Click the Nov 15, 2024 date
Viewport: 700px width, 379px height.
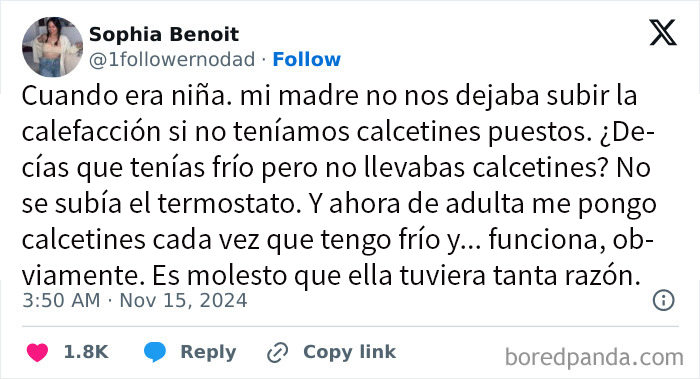(x=183, y=300)
